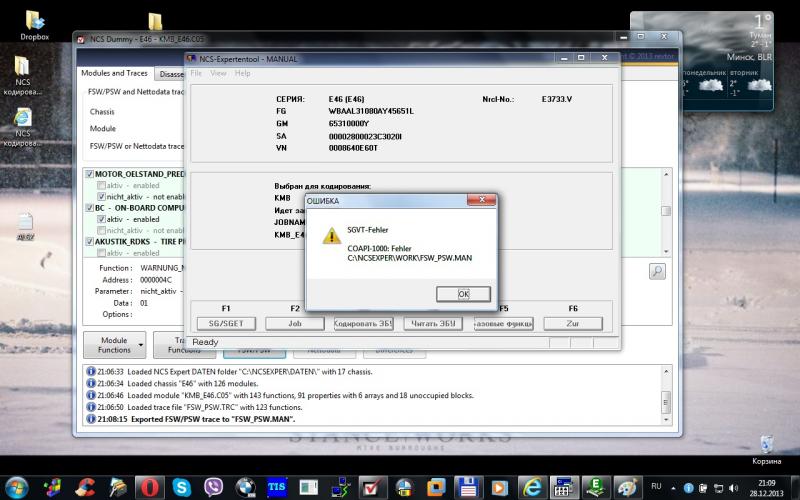Select the NCS Internet Explorer shortcut on the desktop

22,128
